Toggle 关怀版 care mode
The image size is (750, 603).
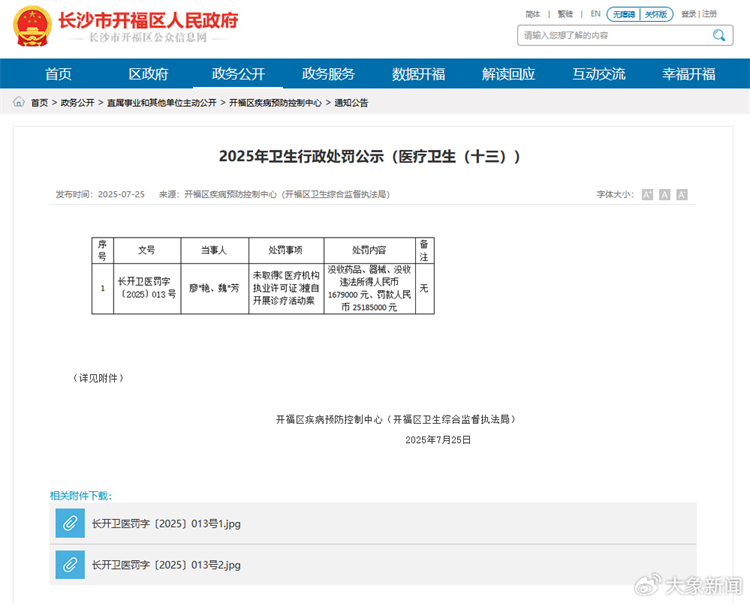click(656, 14)
